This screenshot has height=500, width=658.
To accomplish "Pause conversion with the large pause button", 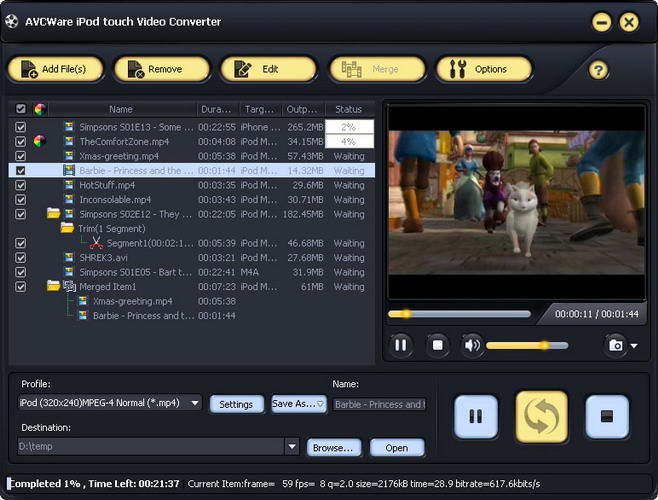I will coord(476,417).
